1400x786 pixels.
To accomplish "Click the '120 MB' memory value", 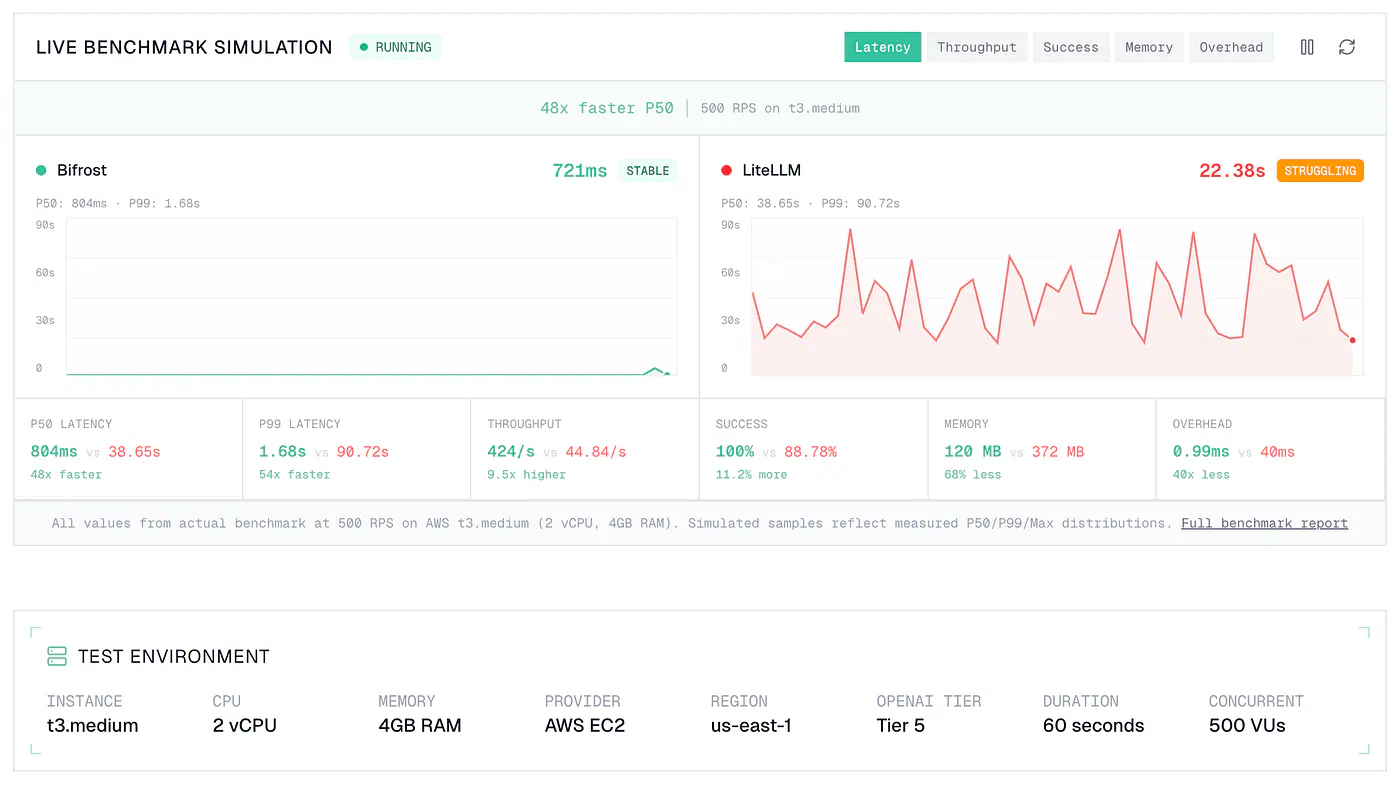I will (x=972, y=452).
